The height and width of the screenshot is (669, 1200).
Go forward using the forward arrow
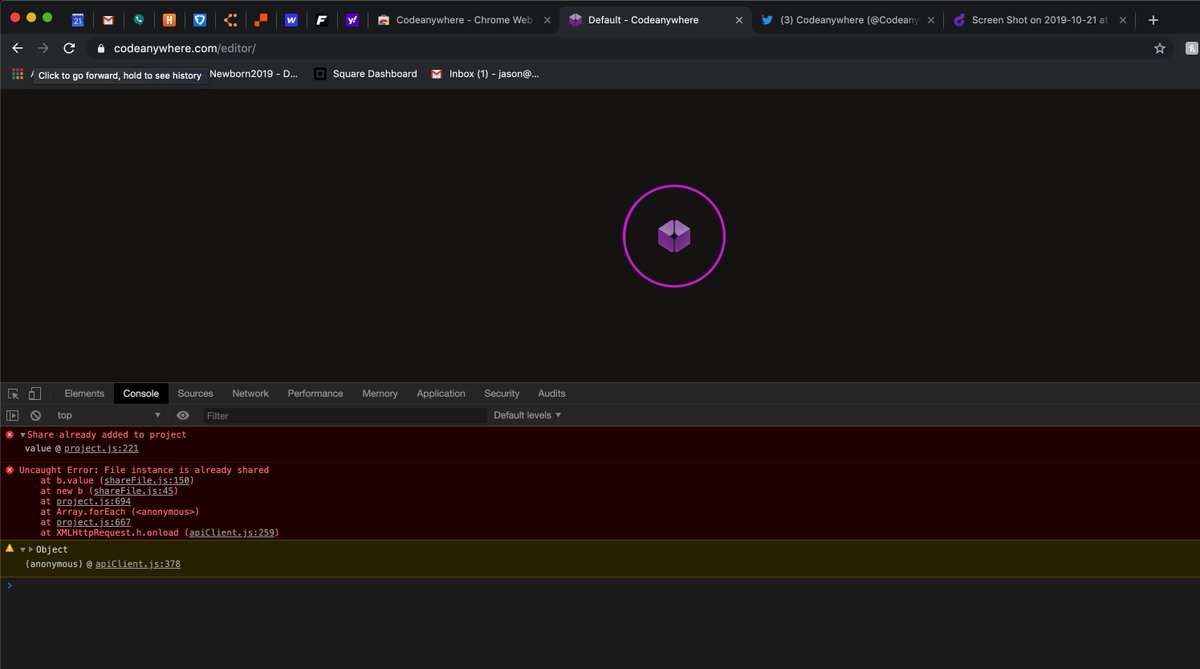(x=43, y=48)
